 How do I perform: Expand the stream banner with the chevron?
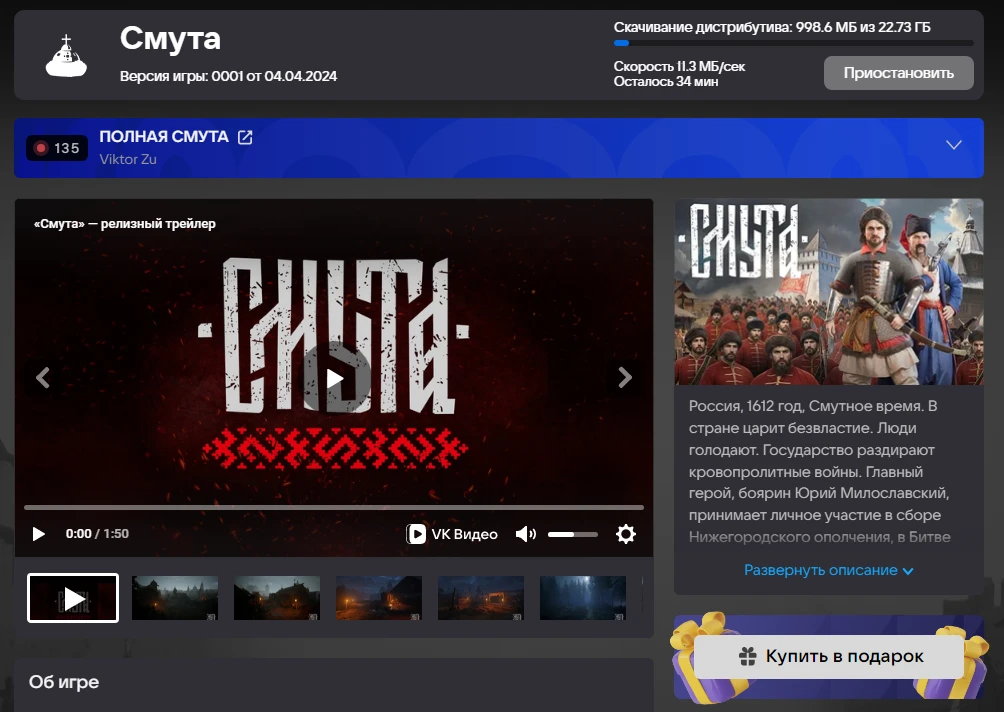click(953, 145)
